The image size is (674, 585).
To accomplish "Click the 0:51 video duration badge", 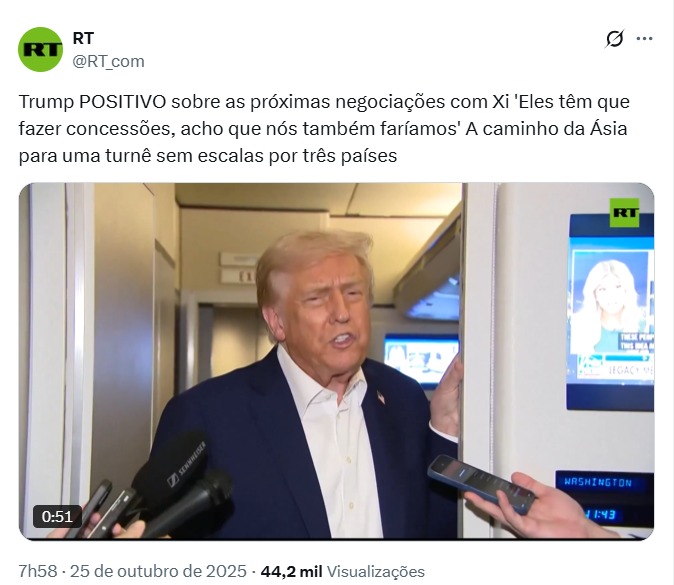I will click(58, 516).
